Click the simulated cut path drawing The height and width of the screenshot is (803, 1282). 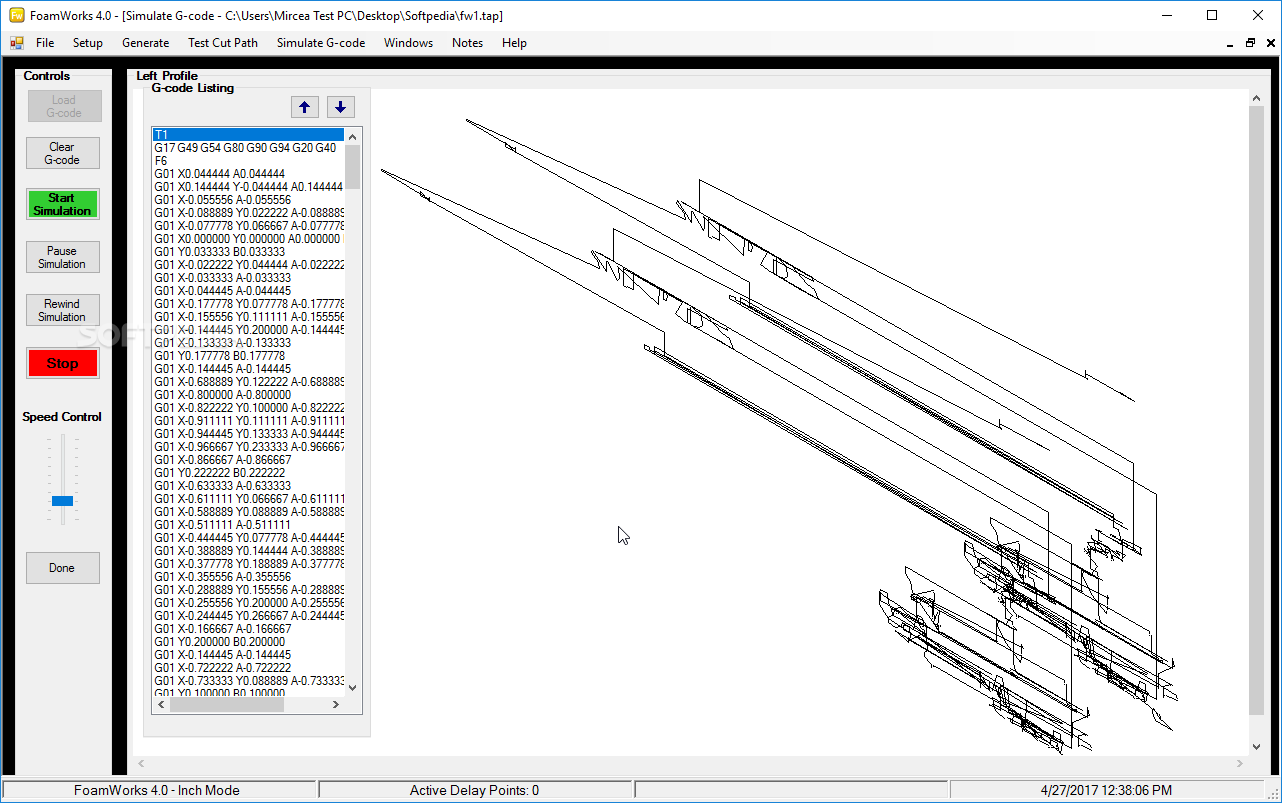[778, 438]
